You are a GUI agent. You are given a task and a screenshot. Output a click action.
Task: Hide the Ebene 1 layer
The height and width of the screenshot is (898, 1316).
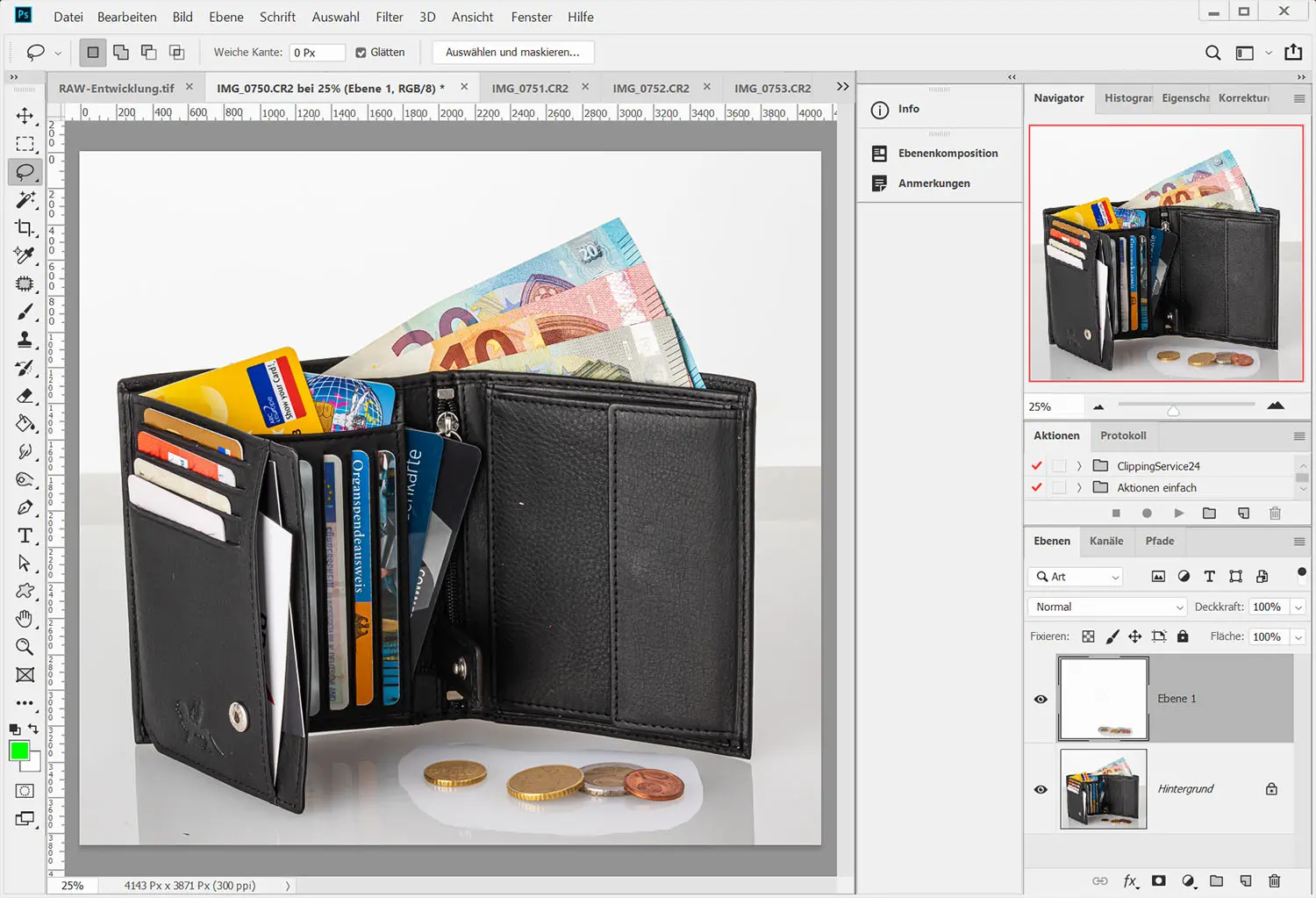[1041, 699]
